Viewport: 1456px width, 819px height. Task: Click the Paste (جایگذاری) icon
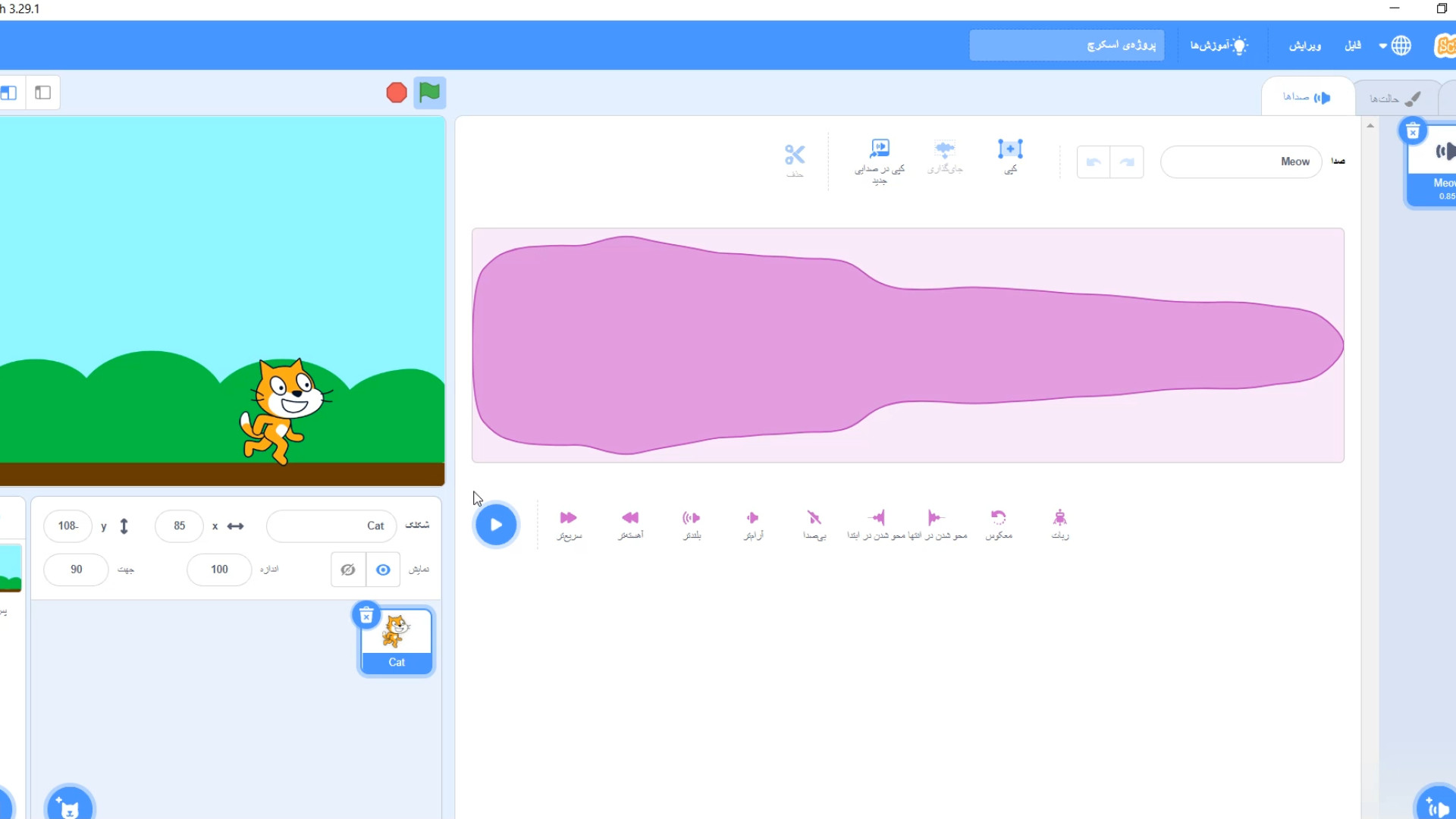click(945, 157)
